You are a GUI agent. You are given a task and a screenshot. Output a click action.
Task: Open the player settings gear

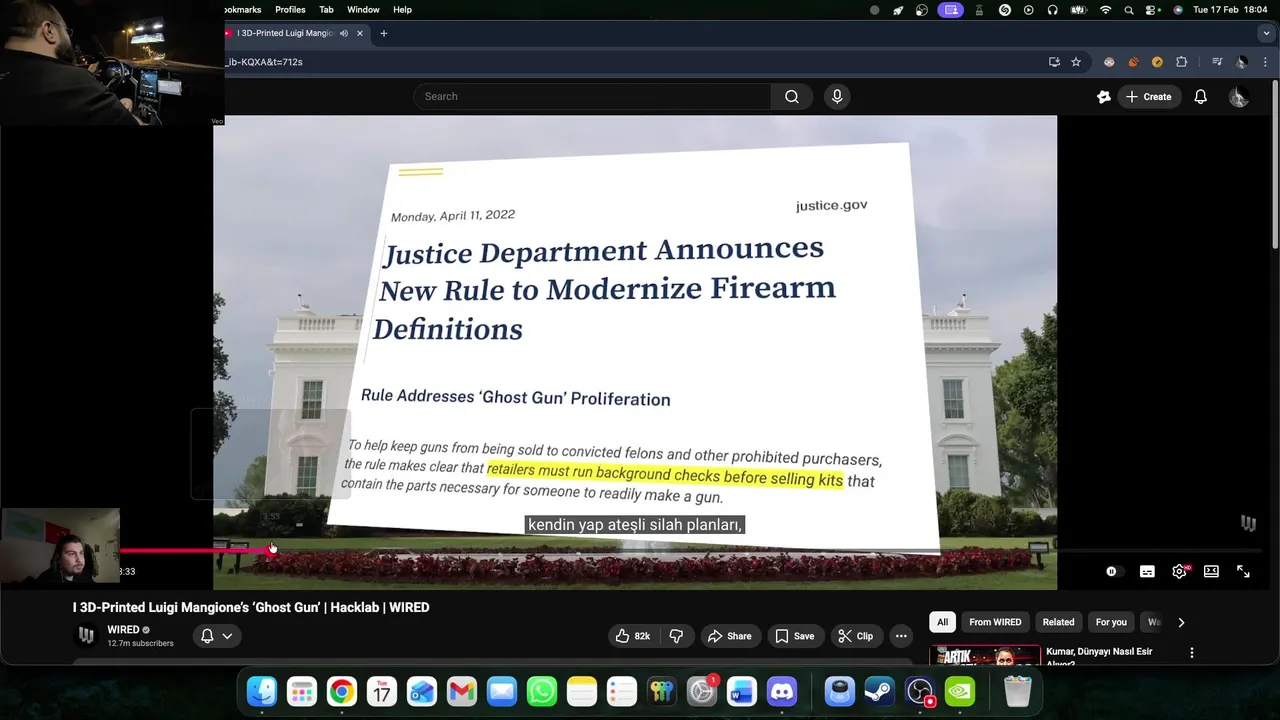click(x=1179, y=571)
